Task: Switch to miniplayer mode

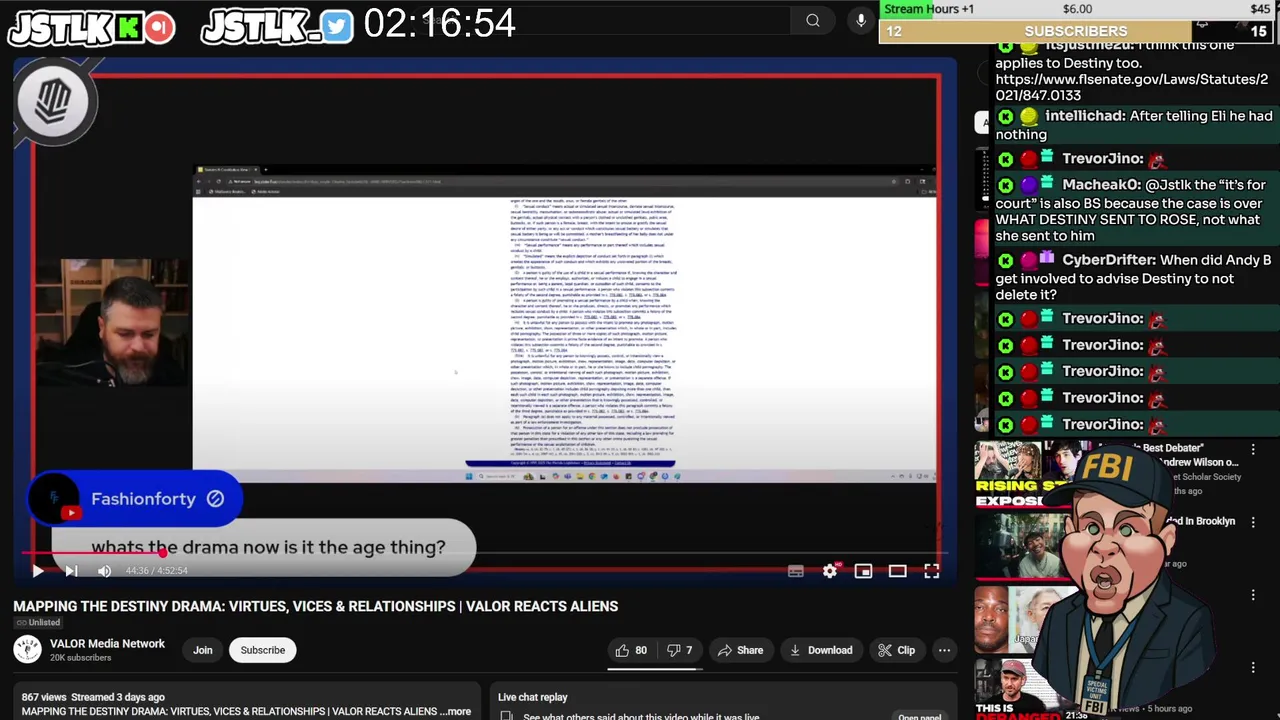Action: coord(864,571)
